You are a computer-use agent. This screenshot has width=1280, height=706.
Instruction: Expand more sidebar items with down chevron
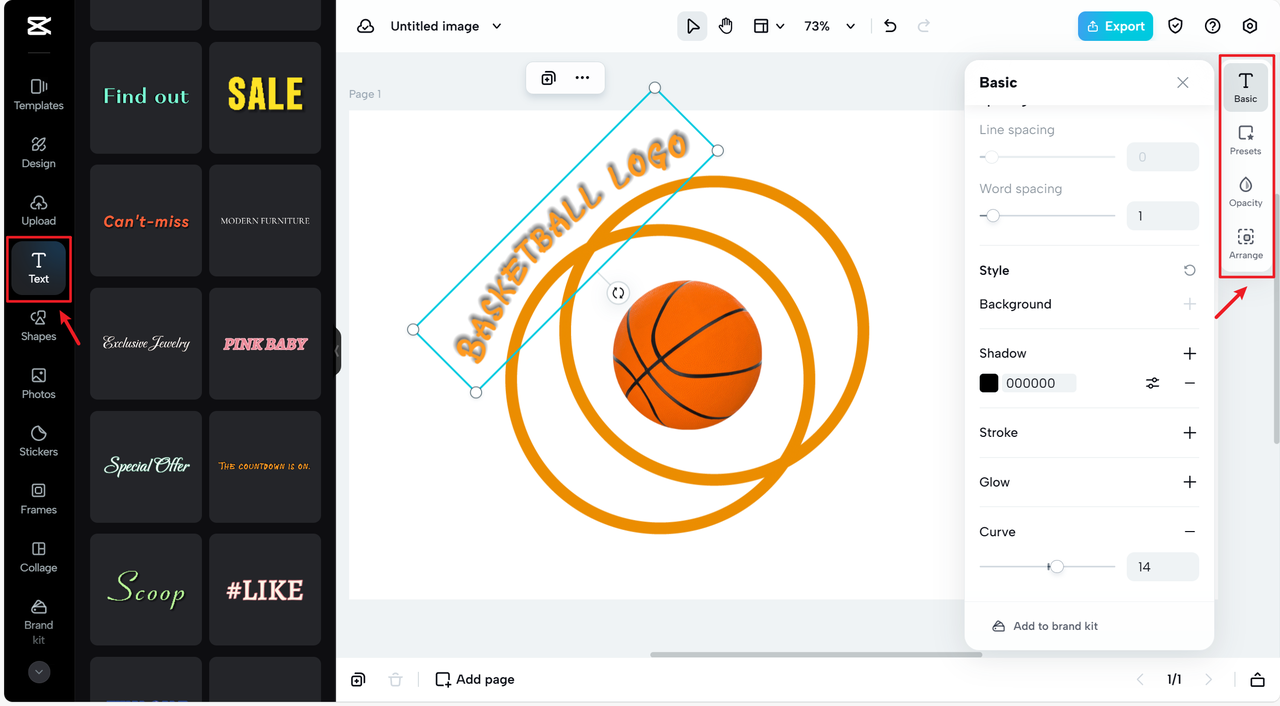39,672
